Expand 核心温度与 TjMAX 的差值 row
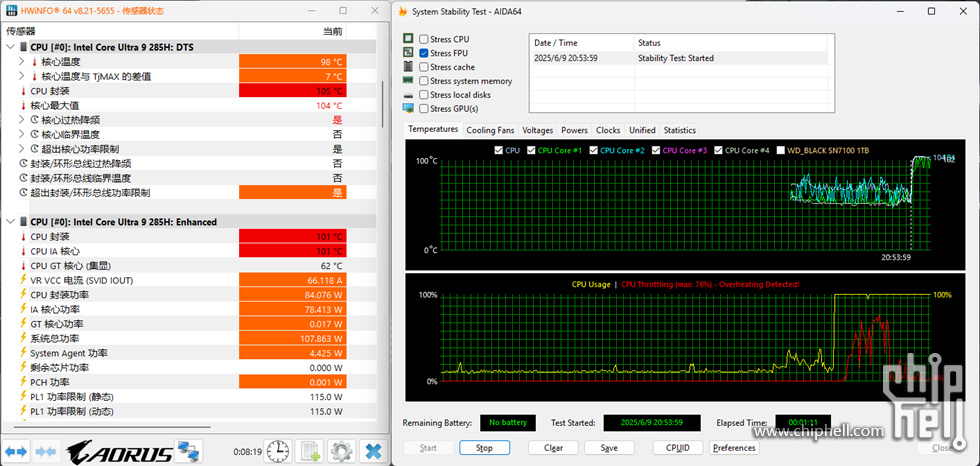 21,76
